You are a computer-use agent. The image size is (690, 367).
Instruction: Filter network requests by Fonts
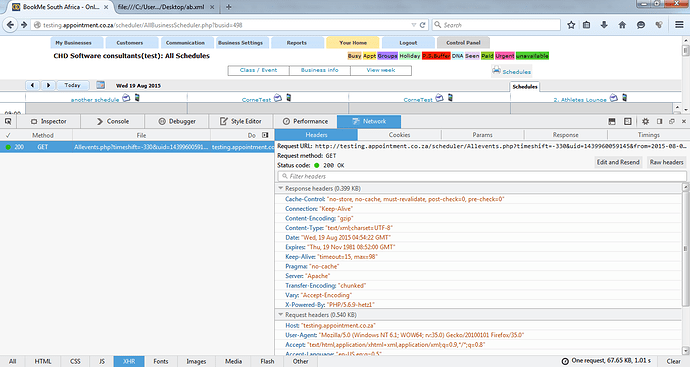pyautogui.click(x=161, y=361)
